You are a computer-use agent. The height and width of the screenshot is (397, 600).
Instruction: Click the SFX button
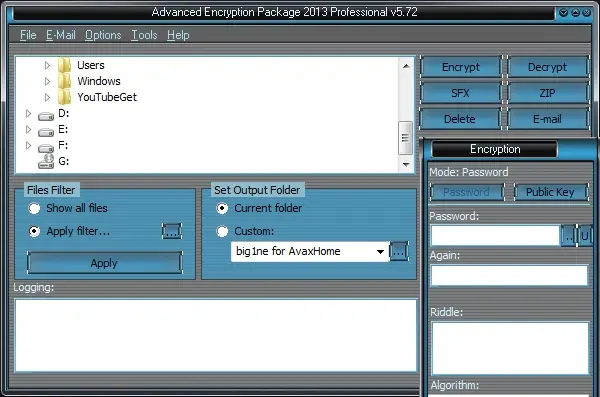click(x=461, y=93)
